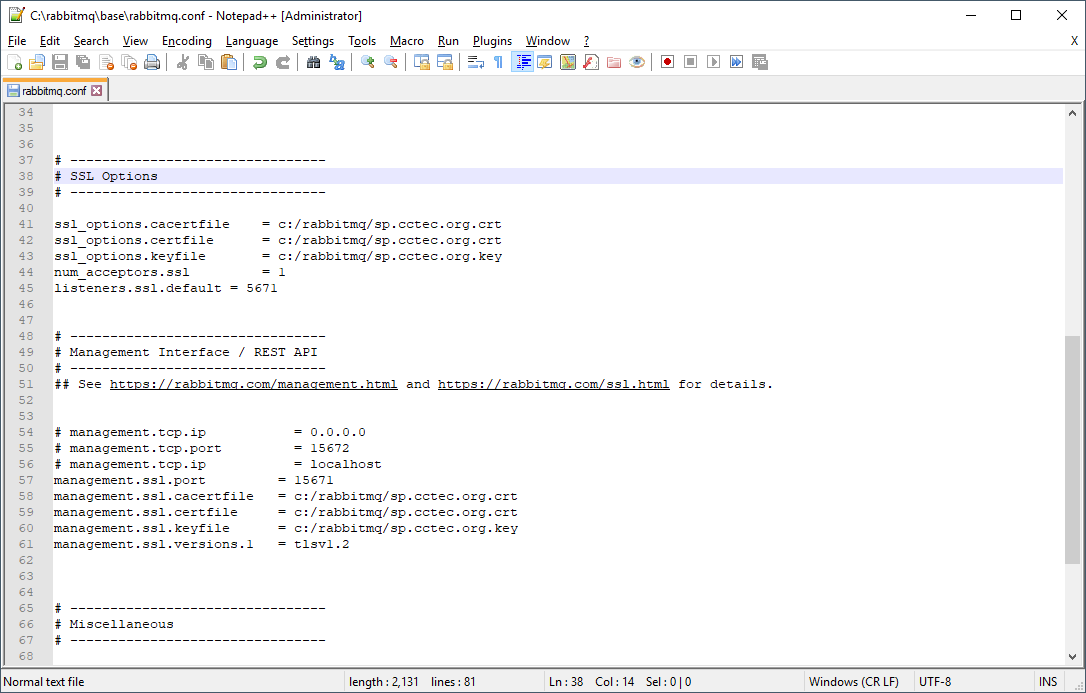Open the Encoding menu
Image resolution: width=1086 pixels, height=693 pixels.
coord(187,41)
